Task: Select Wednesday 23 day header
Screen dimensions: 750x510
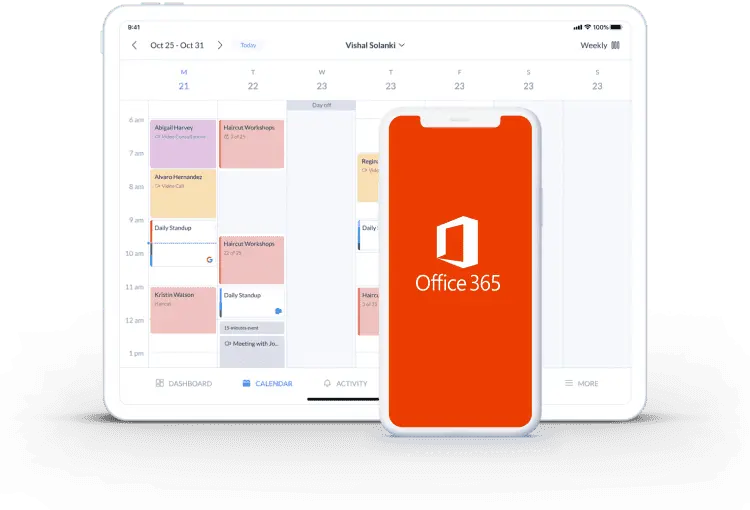Action: click(321, 79)
